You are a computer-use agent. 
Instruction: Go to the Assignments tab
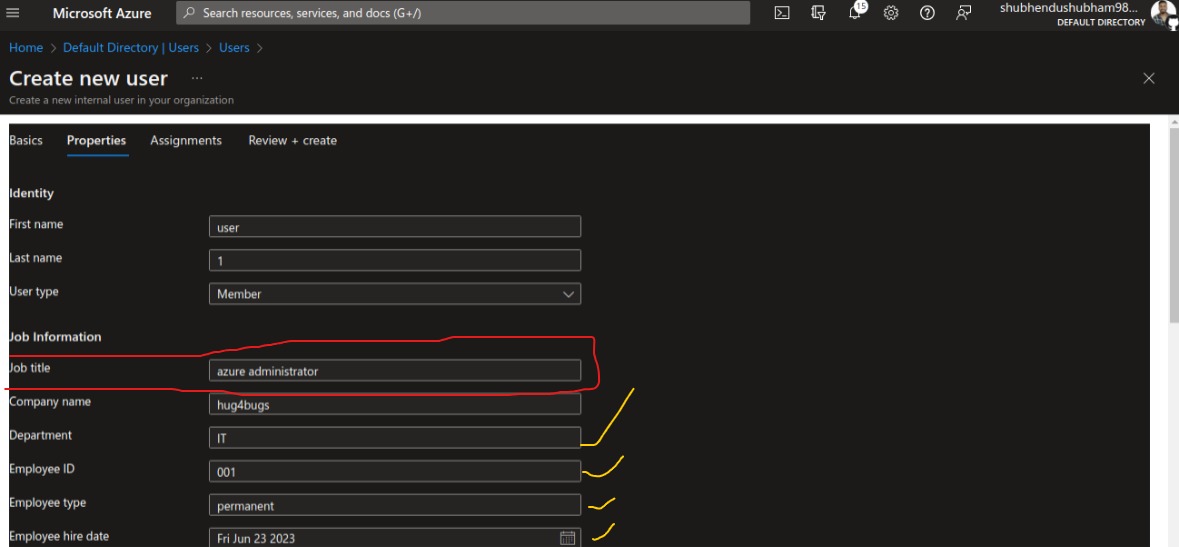coord(186,141)
